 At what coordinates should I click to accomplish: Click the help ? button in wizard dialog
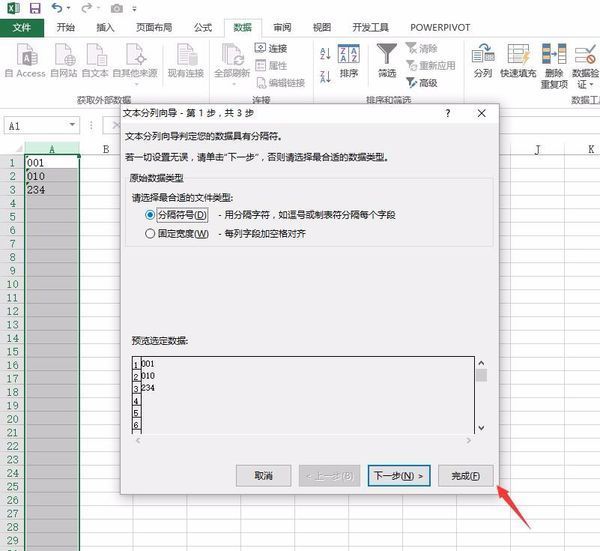448,113
